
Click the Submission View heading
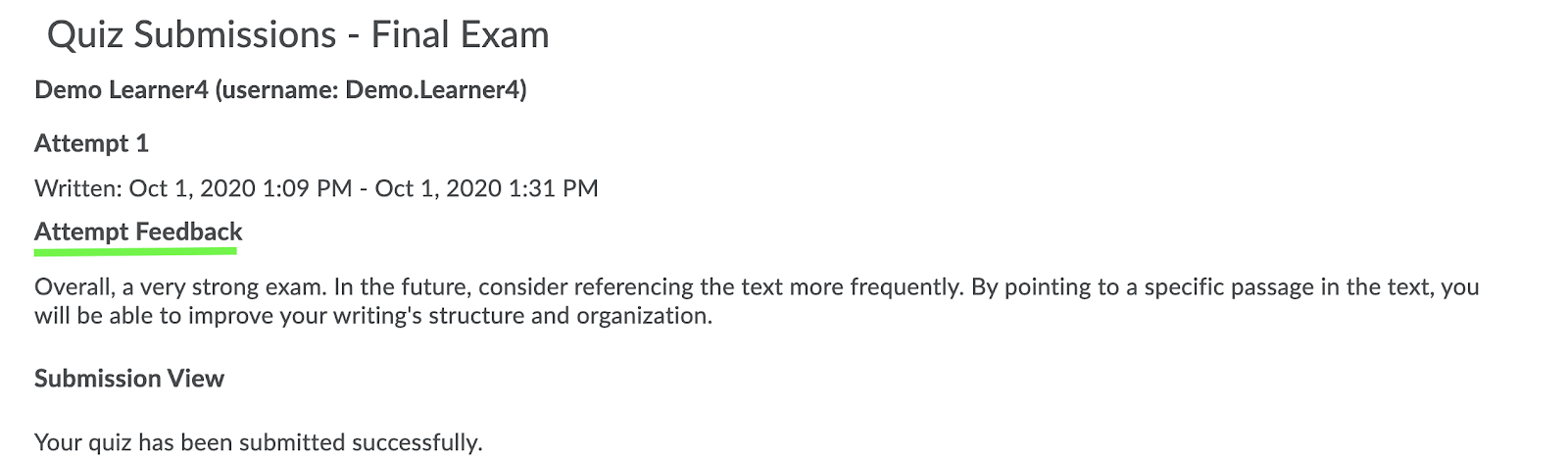click(129, 379)
